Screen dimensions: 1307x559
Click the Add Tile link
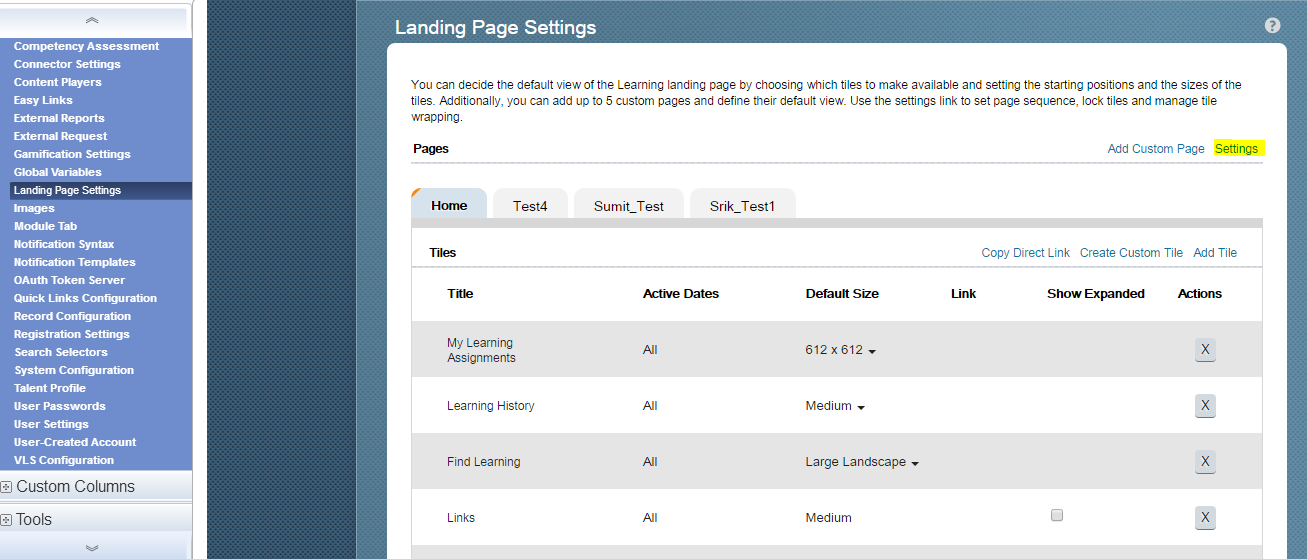pos(1215,253)
